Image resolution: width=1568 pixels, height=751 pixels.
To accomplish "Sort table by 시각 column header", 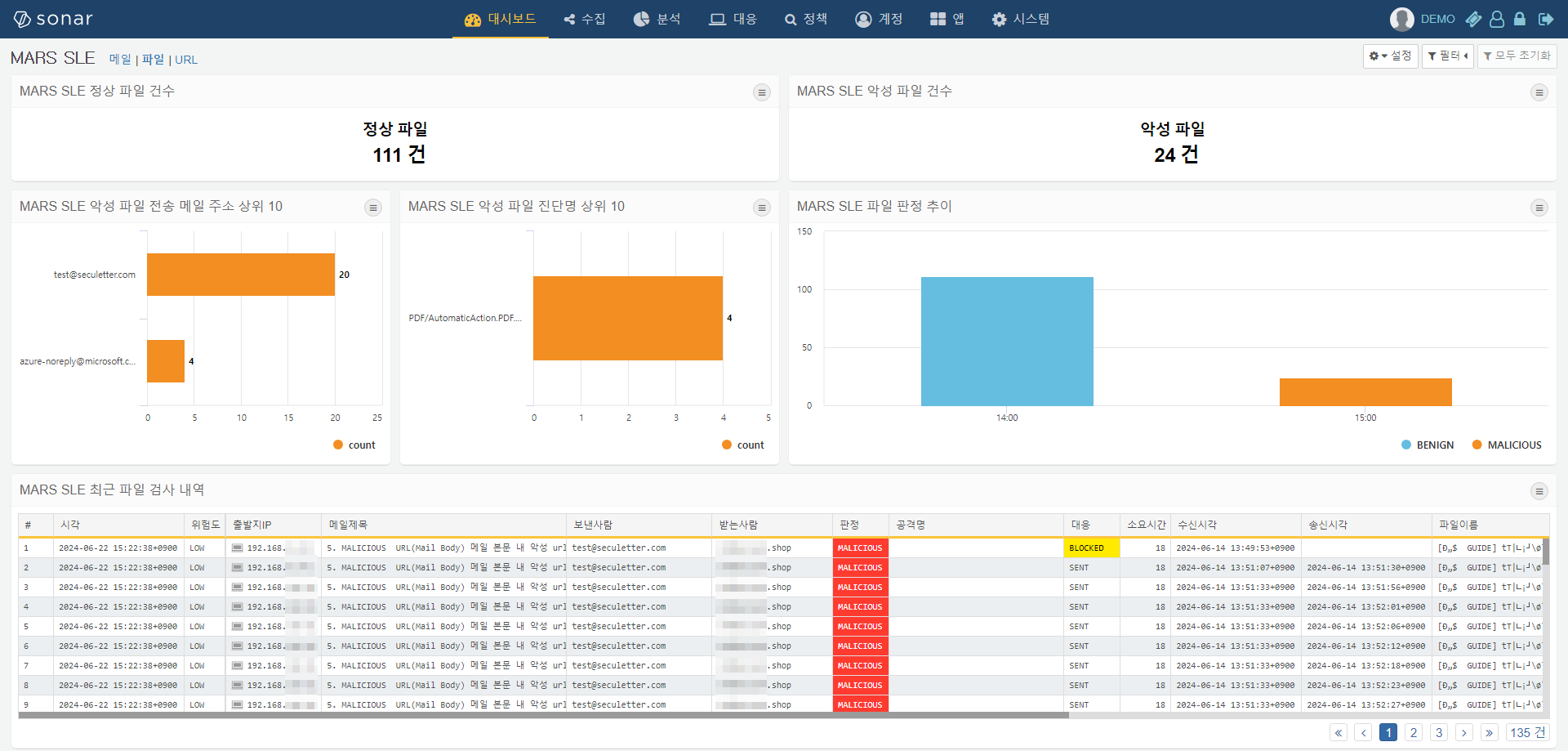I will [119, 525].
